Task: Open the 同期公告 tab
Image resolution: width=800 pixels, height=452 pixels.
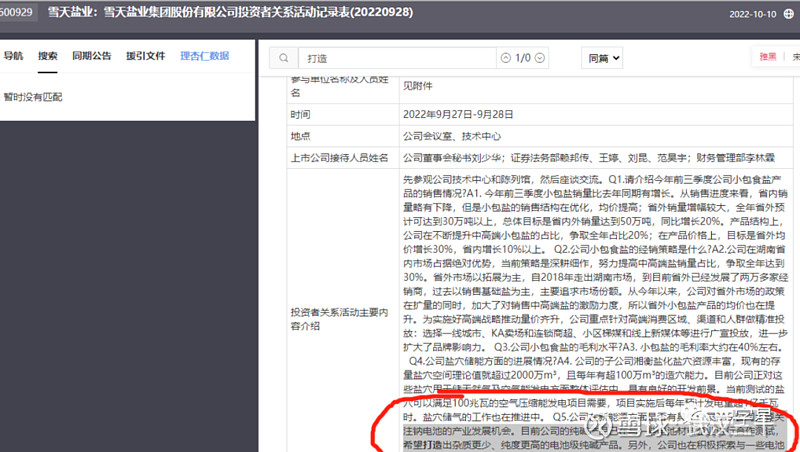Action: tap(92, 56)
